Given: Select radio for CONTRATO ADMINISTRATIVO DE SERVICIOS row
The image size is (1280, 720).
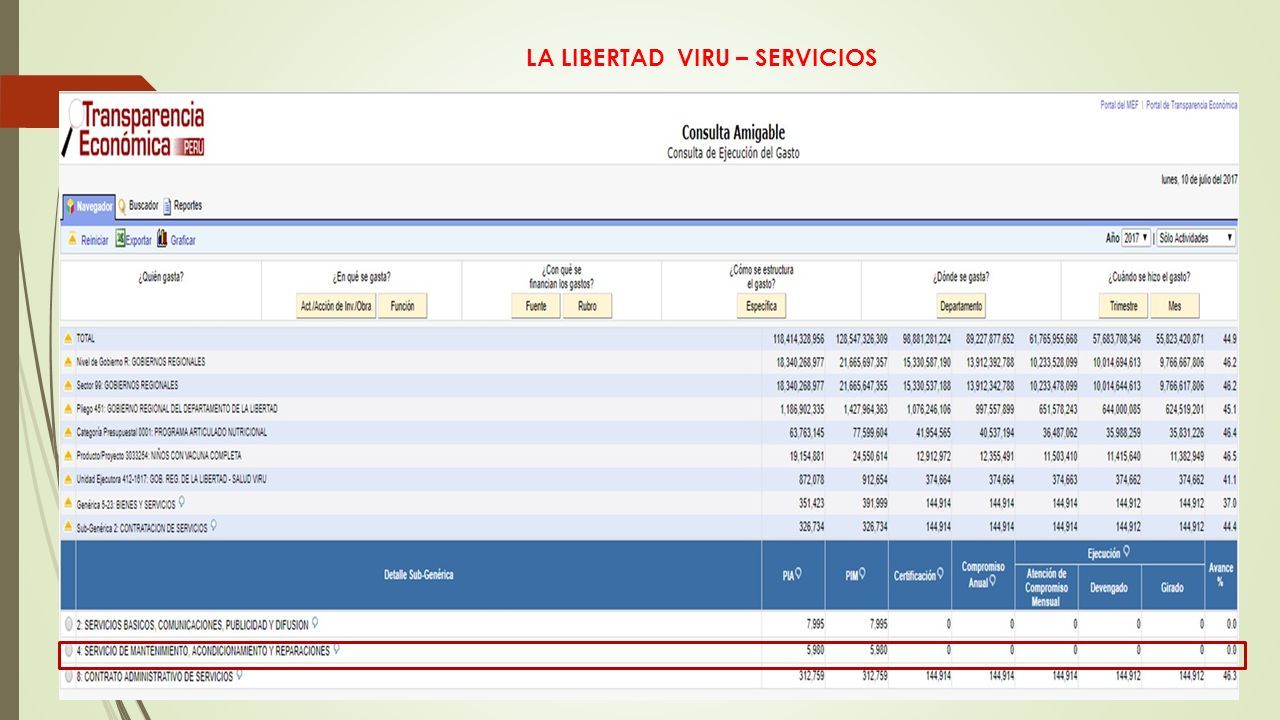Looking at the screenshot, I should (x=68, y=676).
